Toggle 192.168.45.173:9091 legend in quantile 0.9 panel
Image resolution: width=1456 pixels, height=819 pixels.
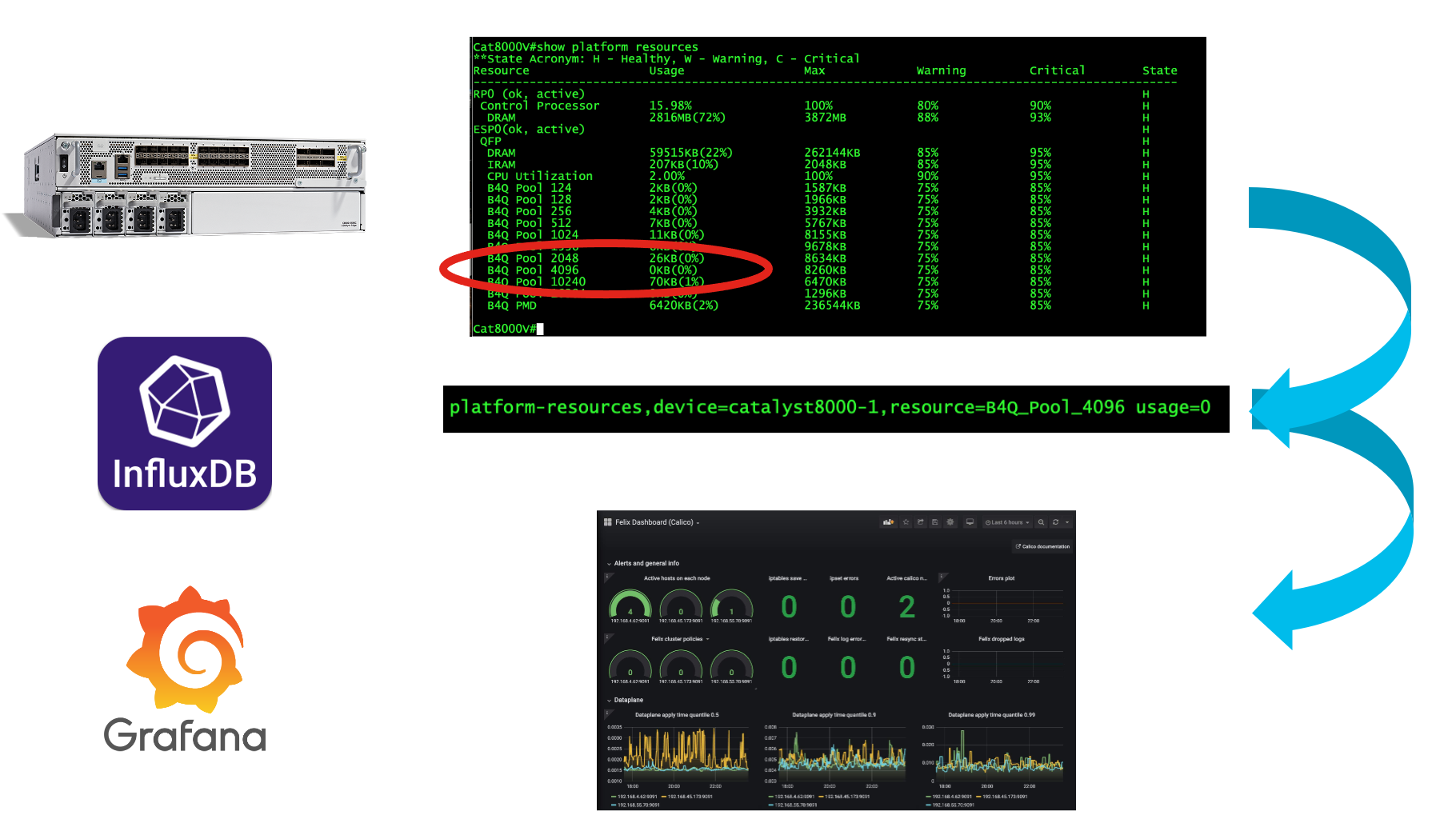[x=843, y=797]
